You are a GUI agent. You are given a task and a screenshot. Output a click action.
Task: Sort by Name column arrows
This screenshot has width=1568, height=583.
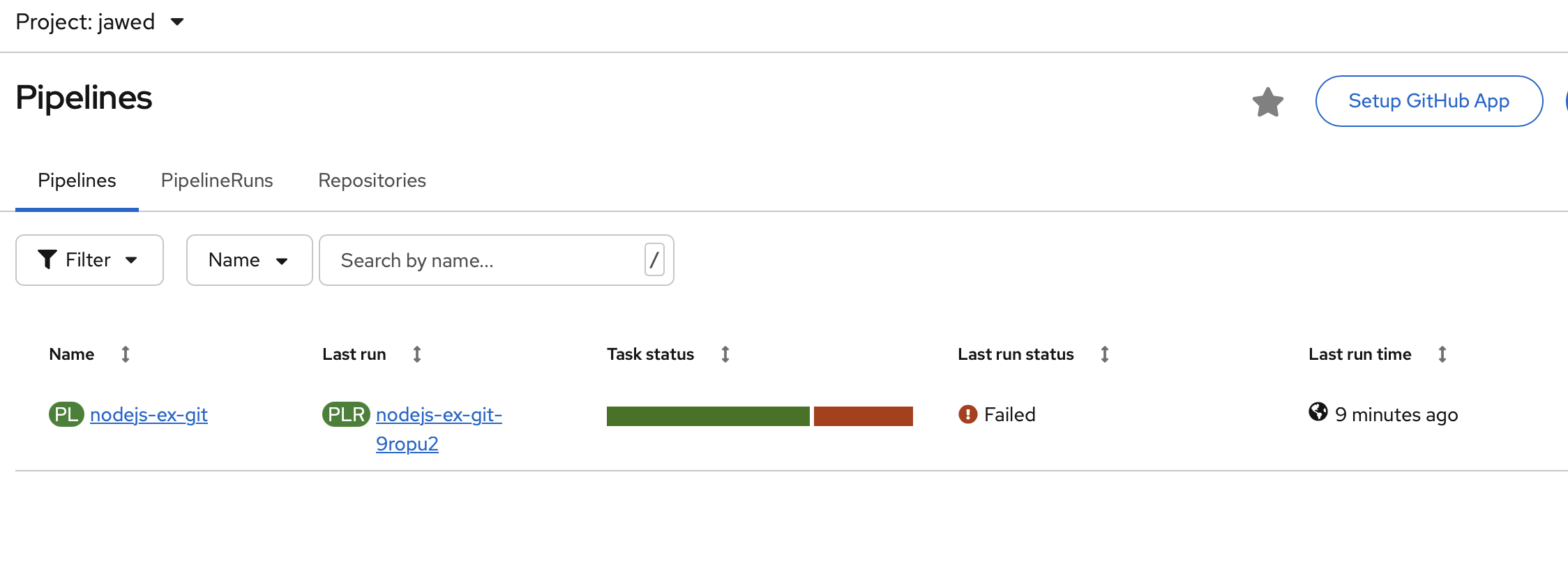click(x=126, y=354)
